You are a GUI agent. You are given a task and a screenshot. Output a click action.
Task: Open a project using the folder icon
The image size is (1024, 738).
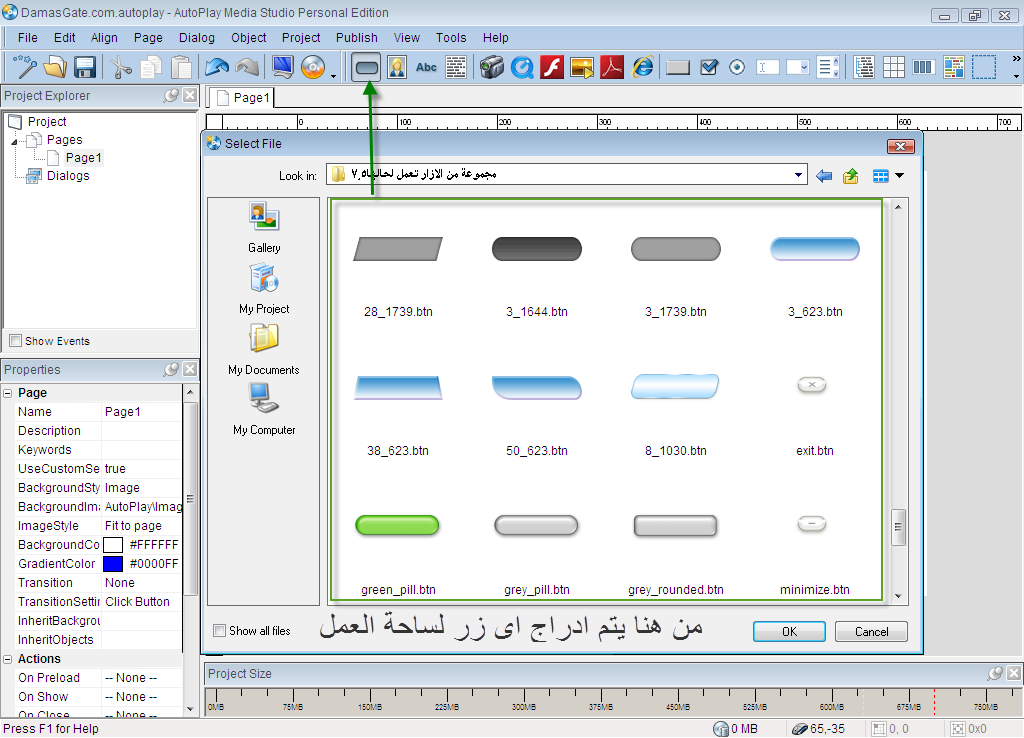tap(55, 67)
